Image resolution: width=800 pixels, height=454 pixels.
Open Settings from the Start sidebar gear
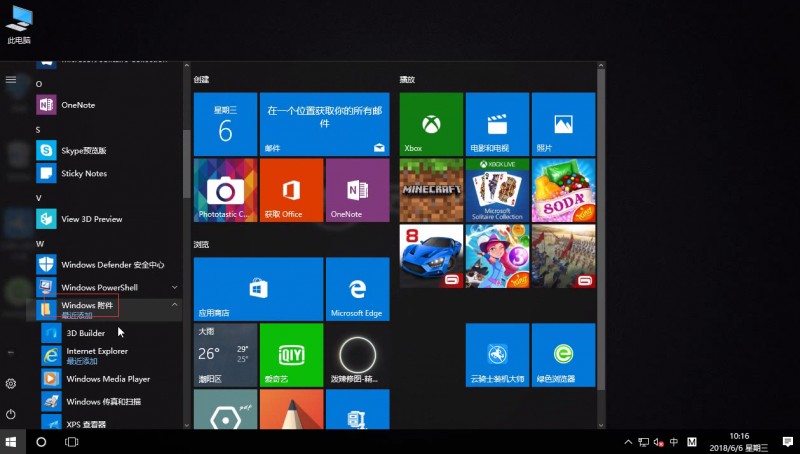pyautogui.click(x=11, y=384)
